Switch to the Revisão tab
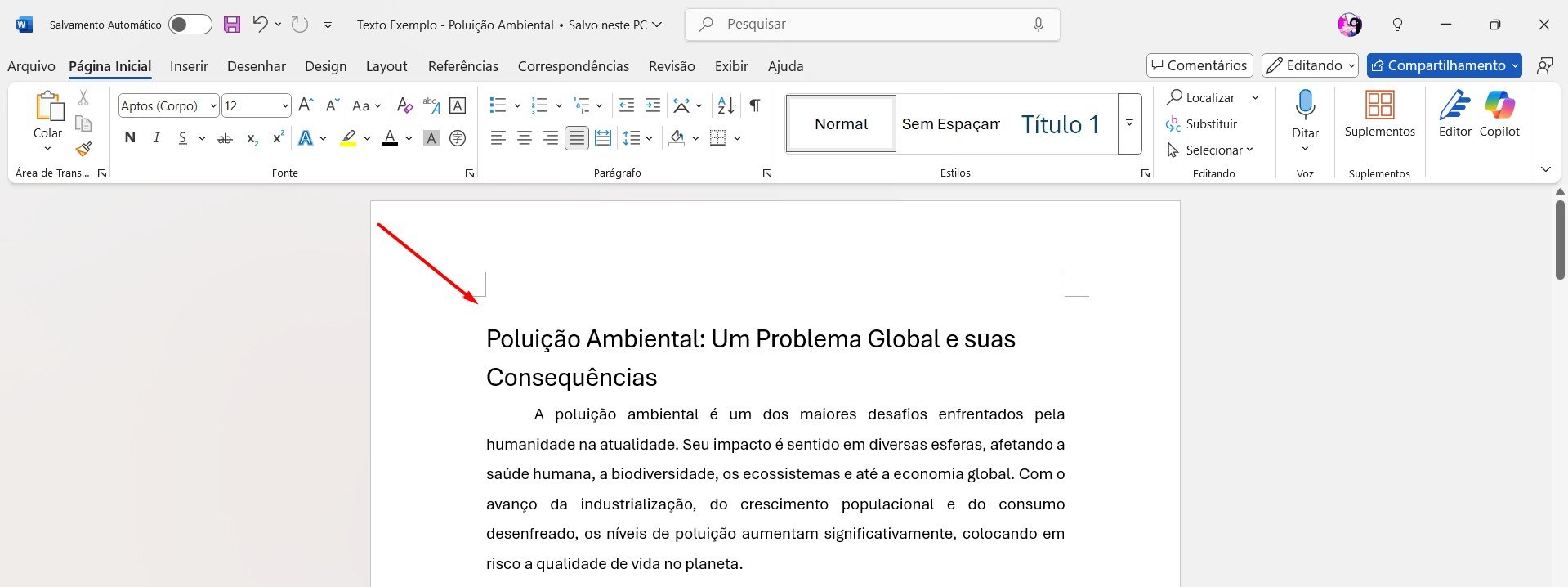 point(672,66)
